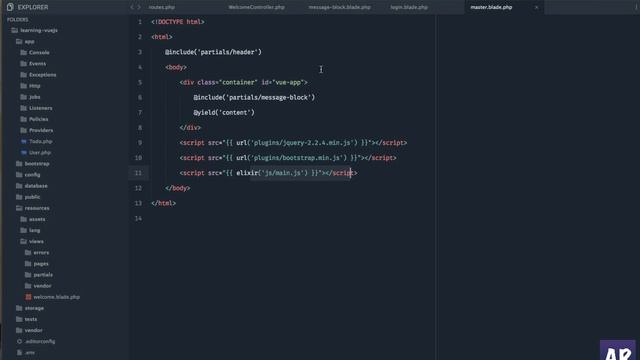Click the .env file icon

[x=19, y=352]
